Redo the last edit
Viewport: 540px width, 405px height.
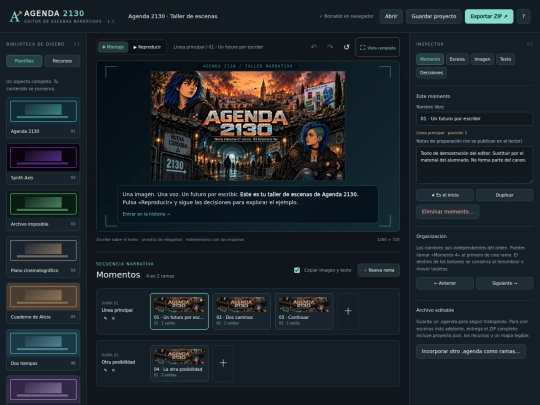(330, 47)
